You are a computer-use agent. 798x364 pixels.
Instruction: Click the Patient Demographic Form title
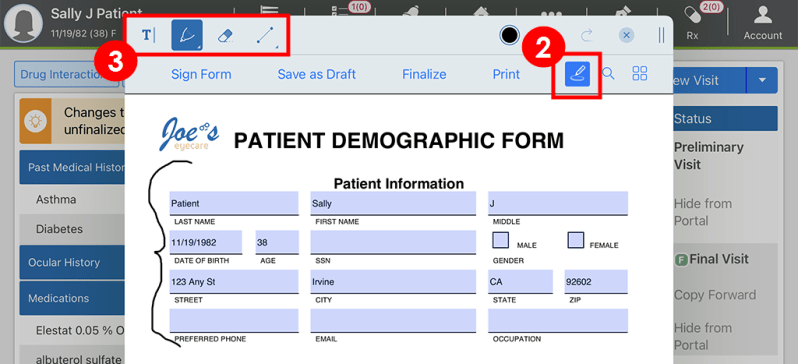click(x=398, y=141)
